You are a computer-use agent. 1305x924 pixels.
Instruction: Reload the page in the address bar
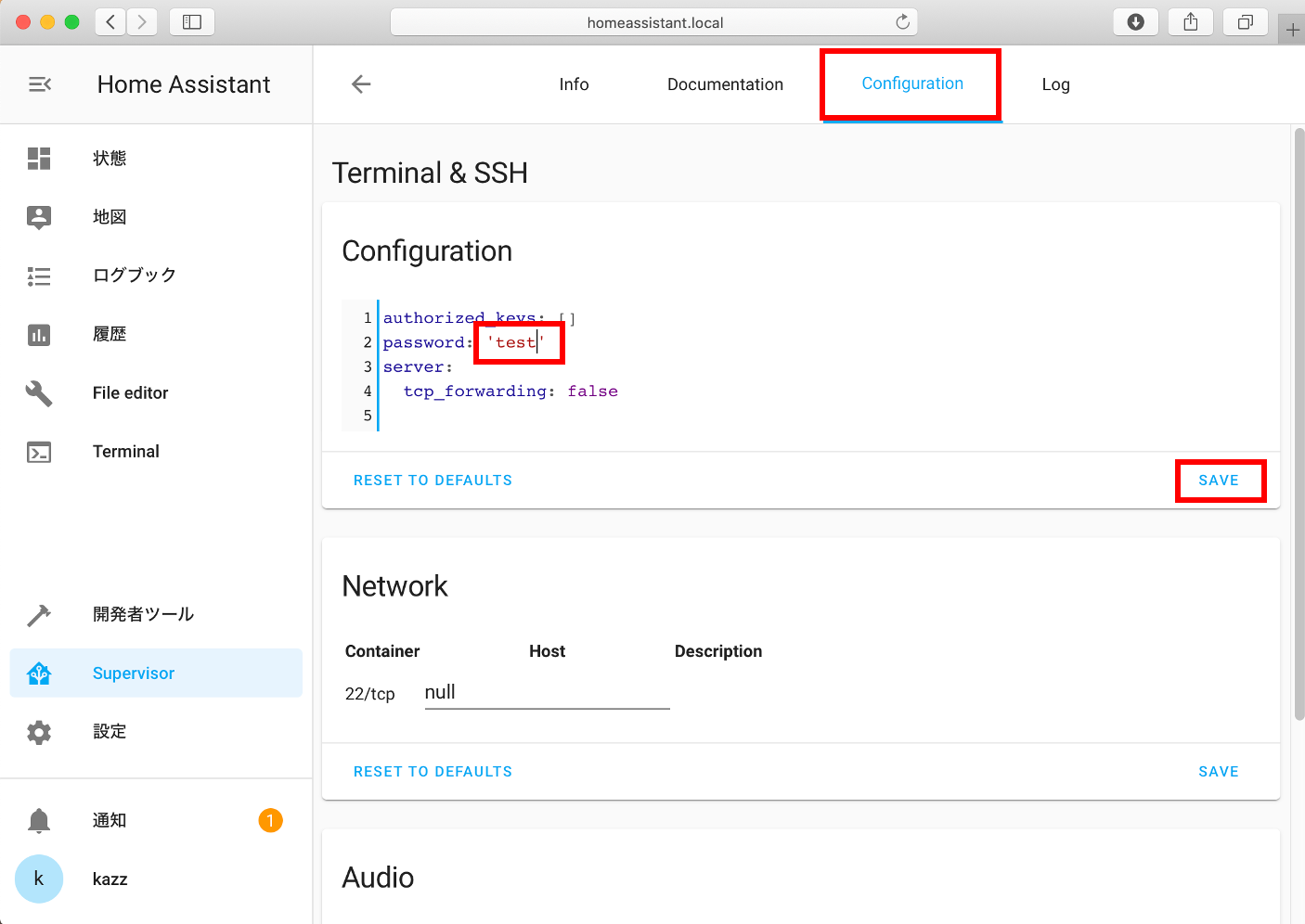pos(902,22)
